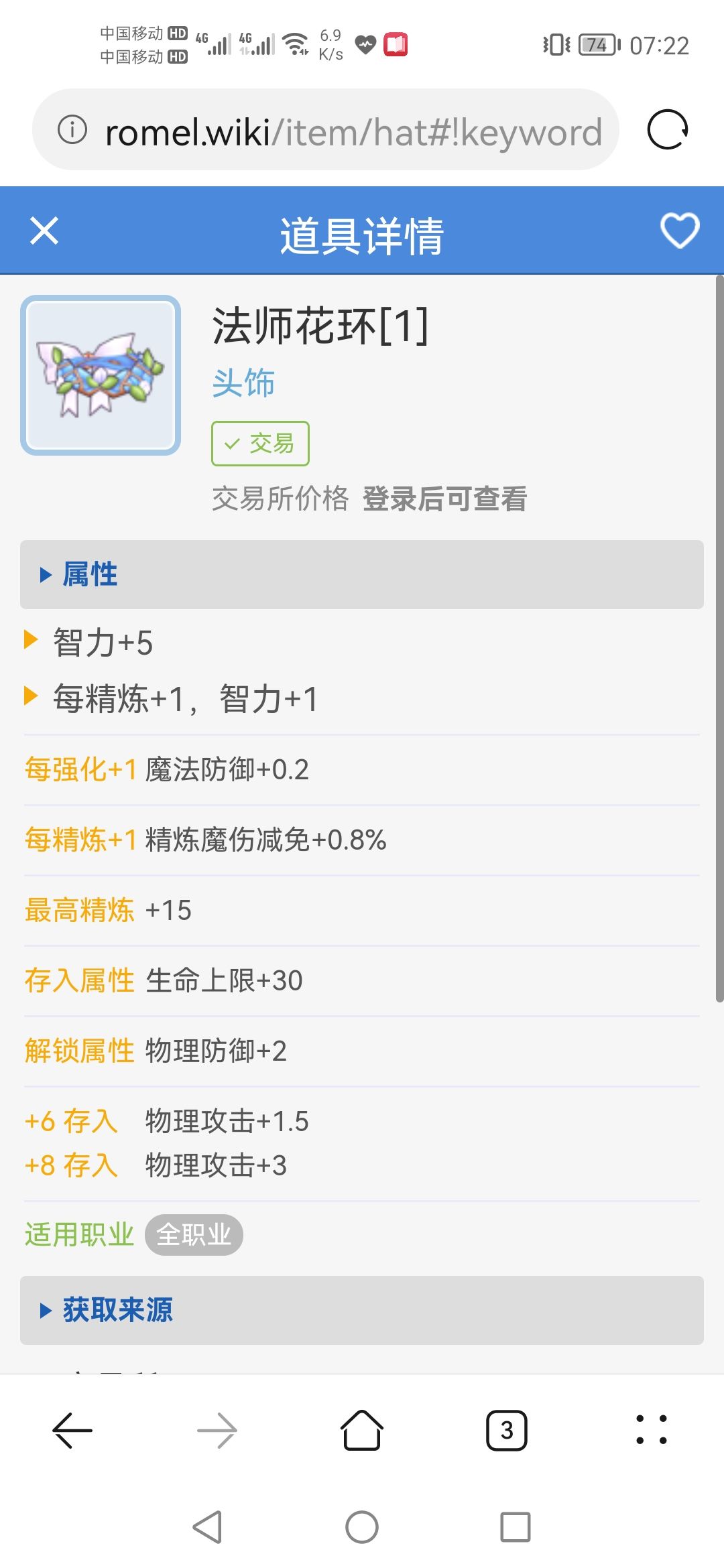Tap the 交易 tradeable tag
This screenshot has width=724, height=1568.
260,444
